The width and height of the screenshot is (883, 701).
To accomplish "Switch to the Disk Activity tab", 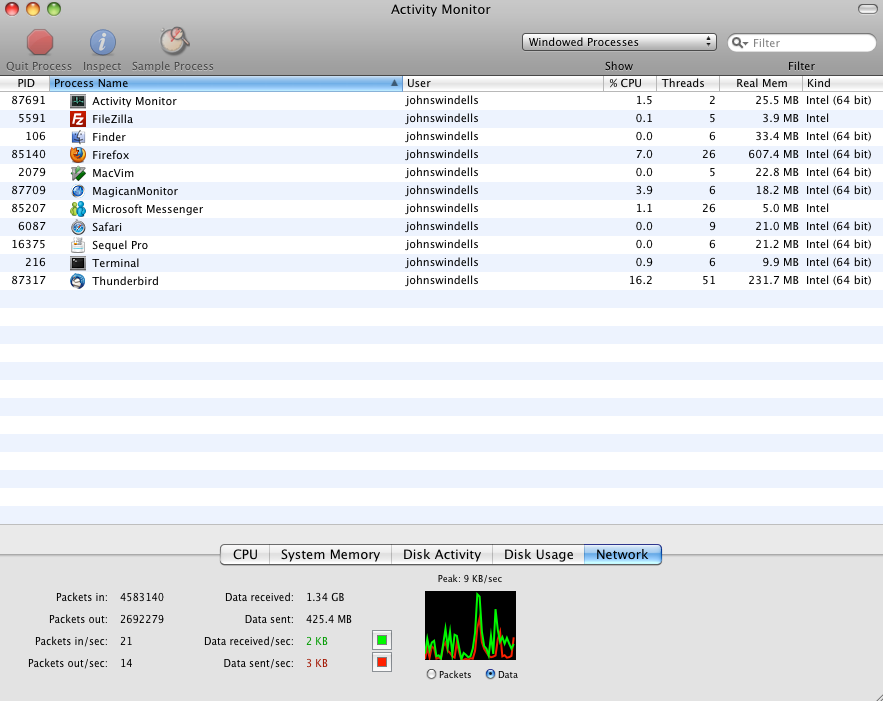I will [442, 555].
